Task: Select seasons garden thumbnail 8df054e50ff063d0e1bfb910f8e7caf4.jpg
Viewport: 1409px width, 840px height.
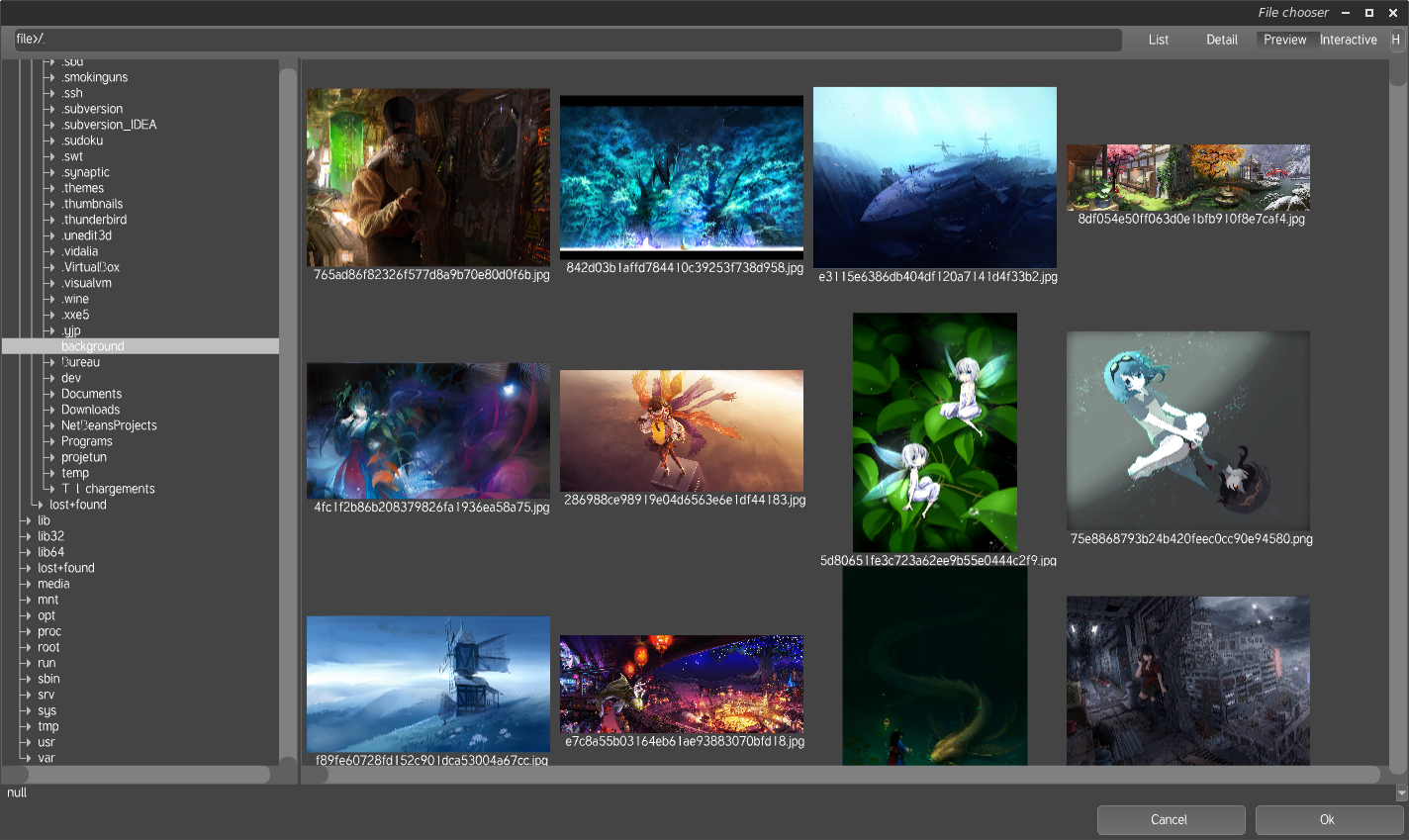Action: pos(1188,177)
